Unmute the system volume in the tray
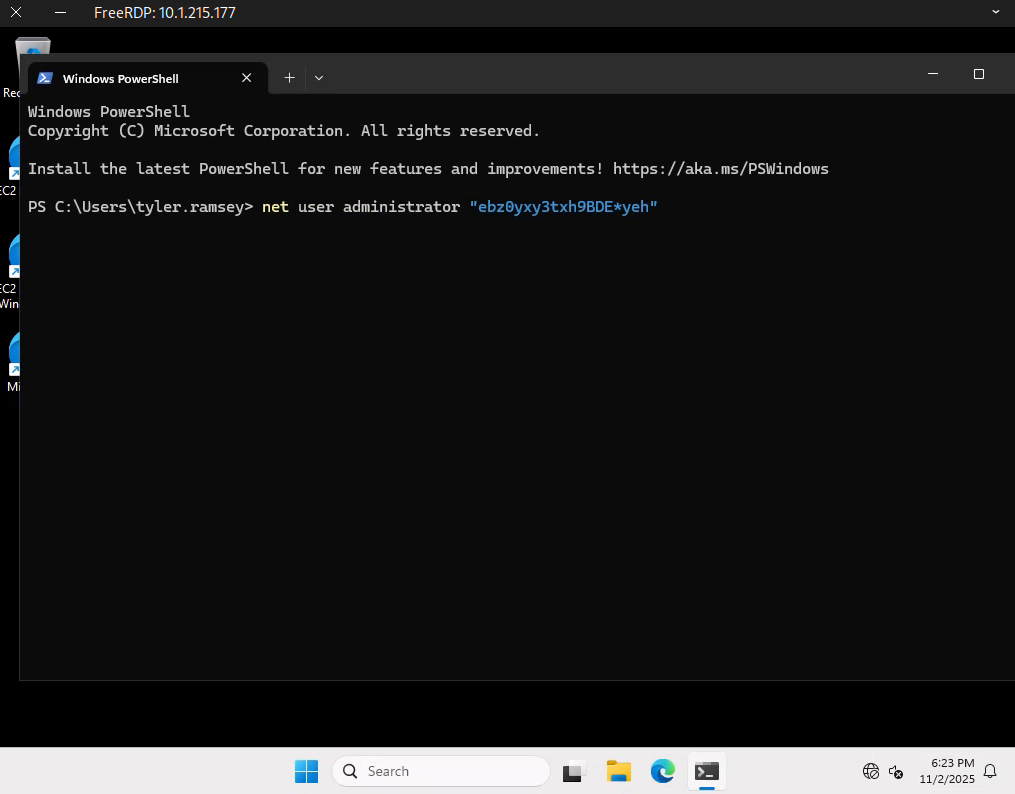This screenshot has width=1015, height=794. pos(895,771)
